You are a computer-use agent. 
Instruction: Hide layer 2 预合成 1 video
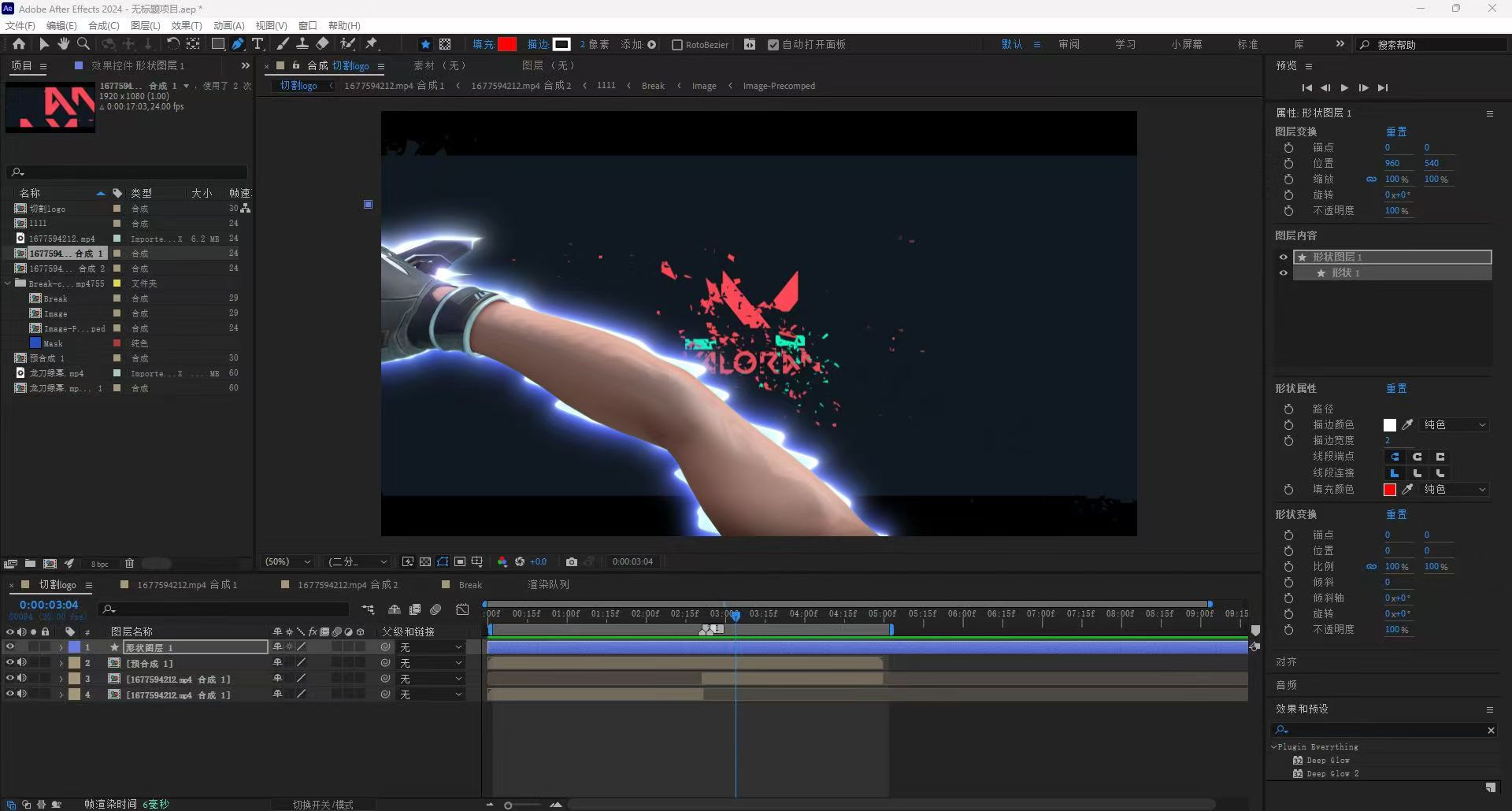pyautogui.click(x=10, y=663)
